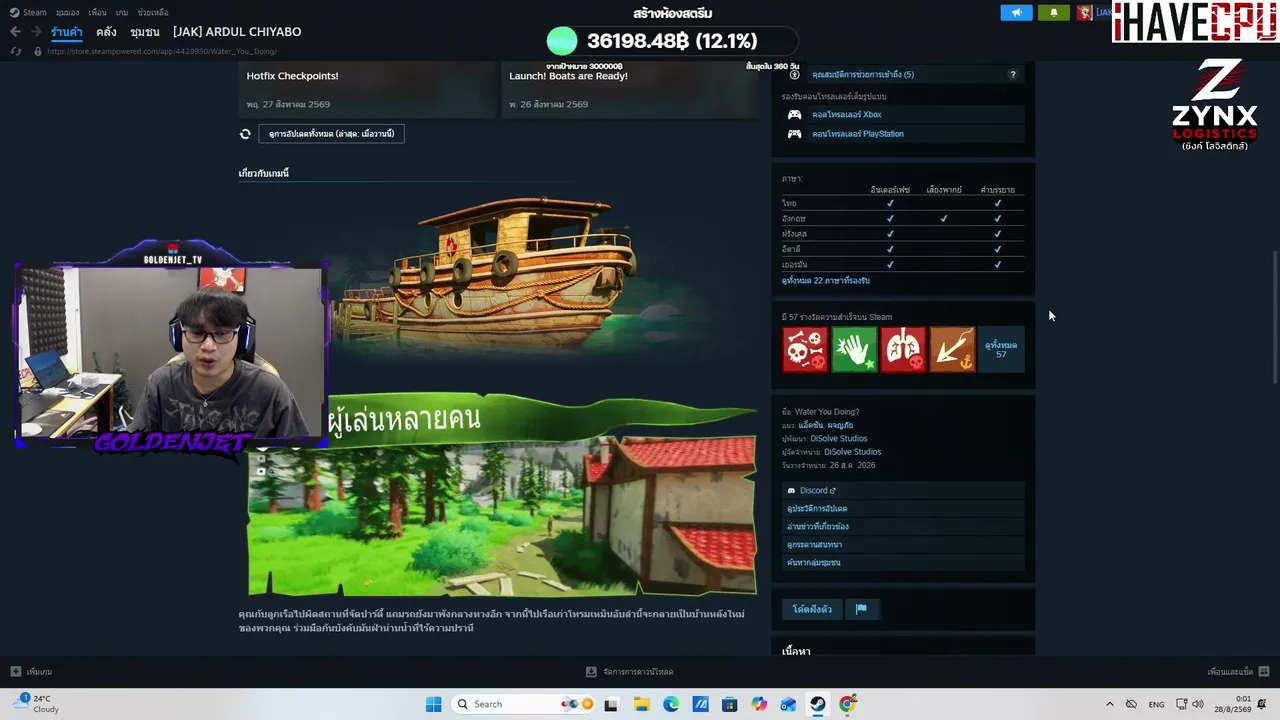
Task: Open the find community groups link
Action: point(903,563)
